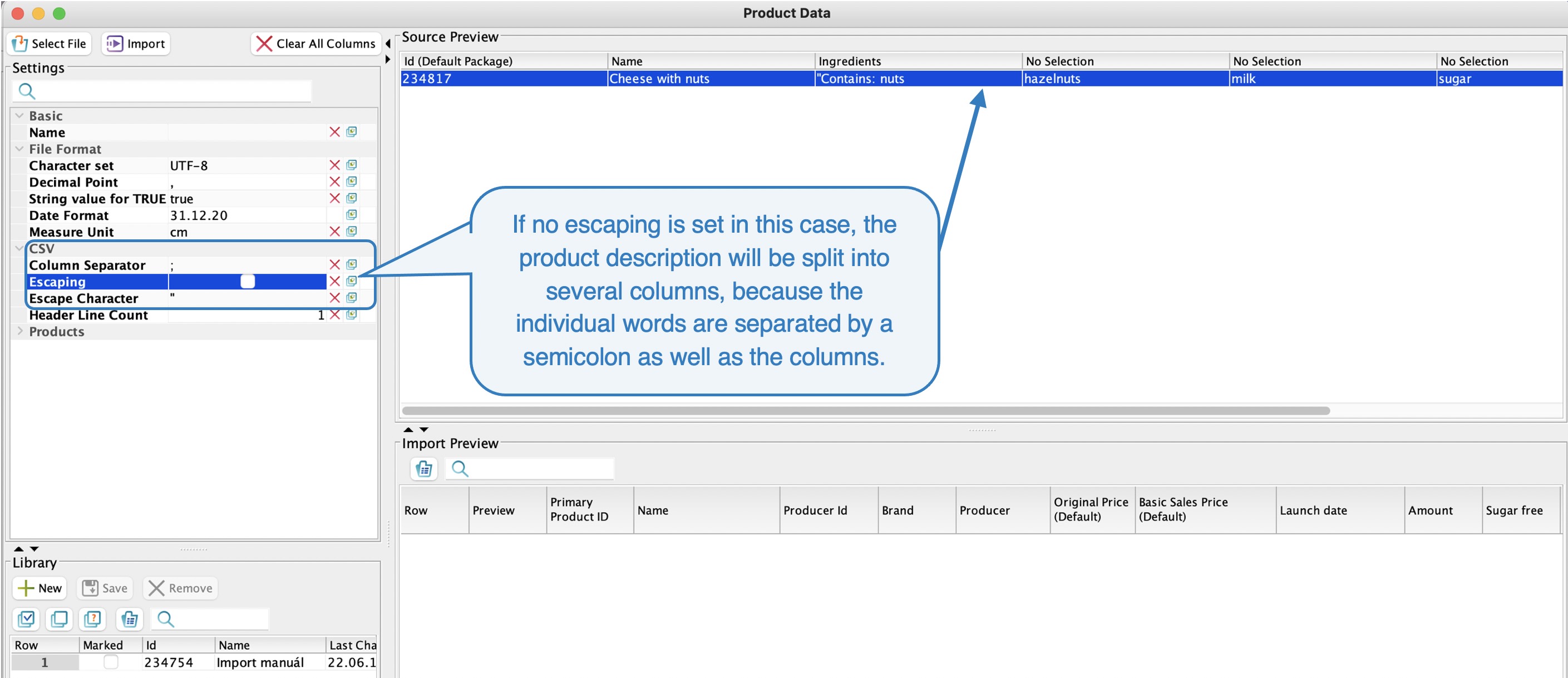Screen dimensions: 1568x678
Task: Select the source cell 'hazelnuts'
Action: point(1126,78)
